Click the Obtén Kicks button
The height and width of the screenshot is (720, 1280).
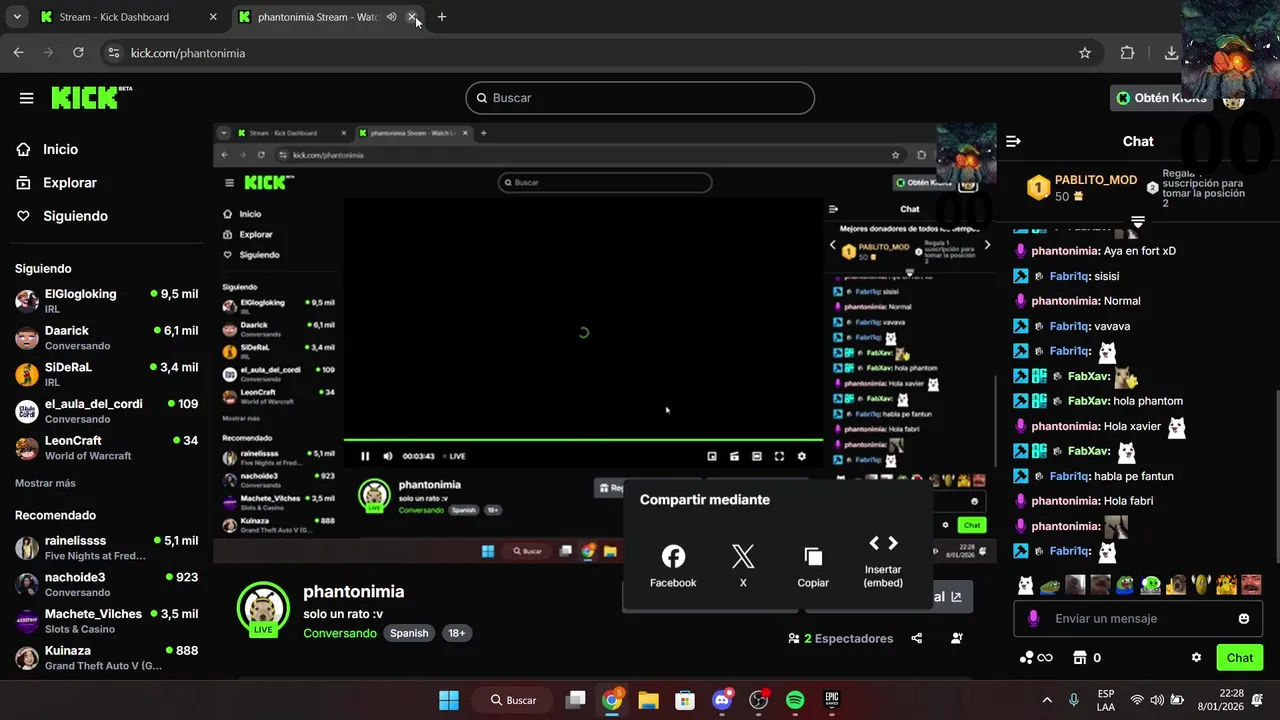(1162, 98)
